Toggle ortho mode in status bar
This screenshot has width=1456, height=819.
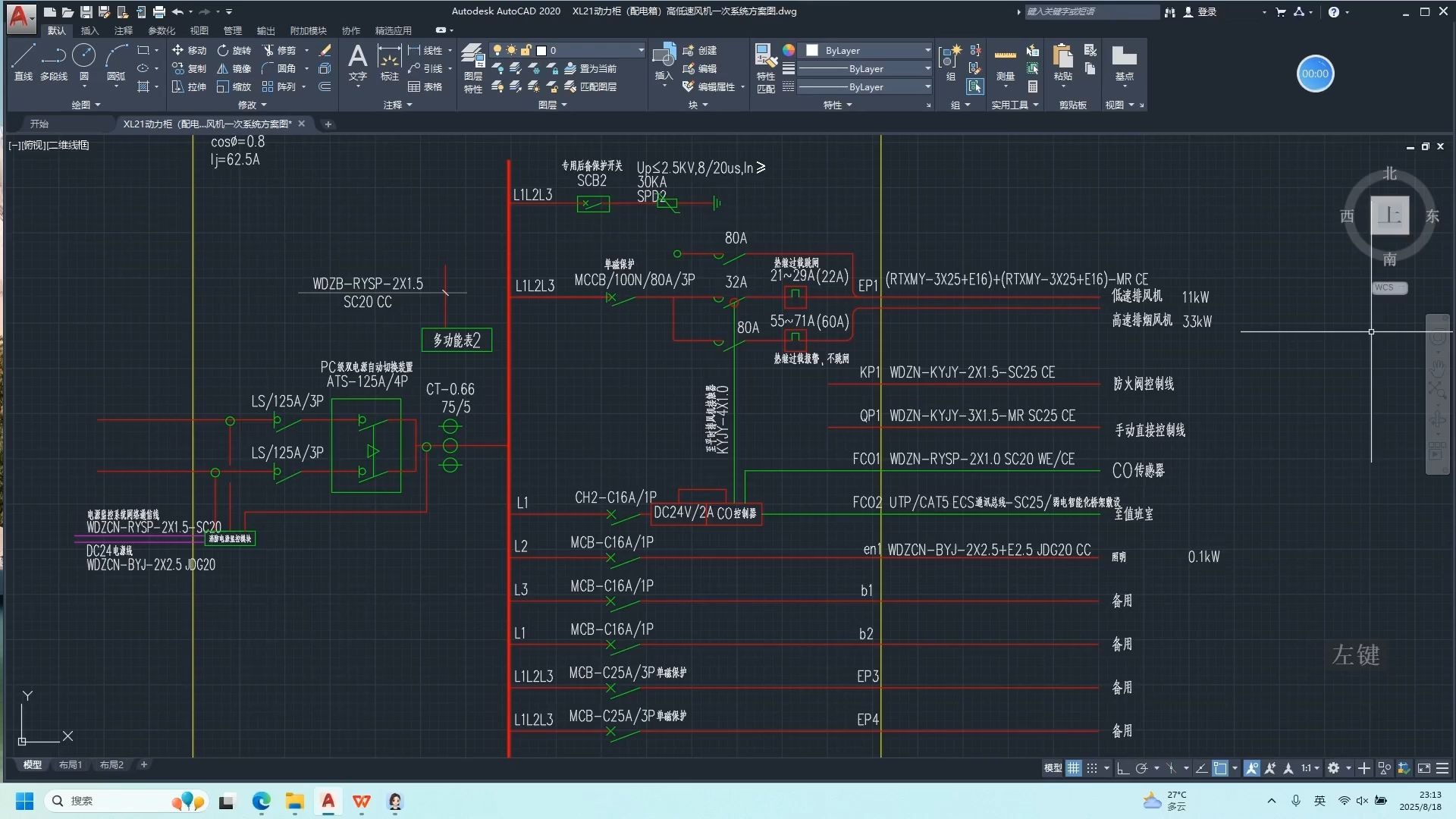pyautogui.click(x=1123, y=768)
